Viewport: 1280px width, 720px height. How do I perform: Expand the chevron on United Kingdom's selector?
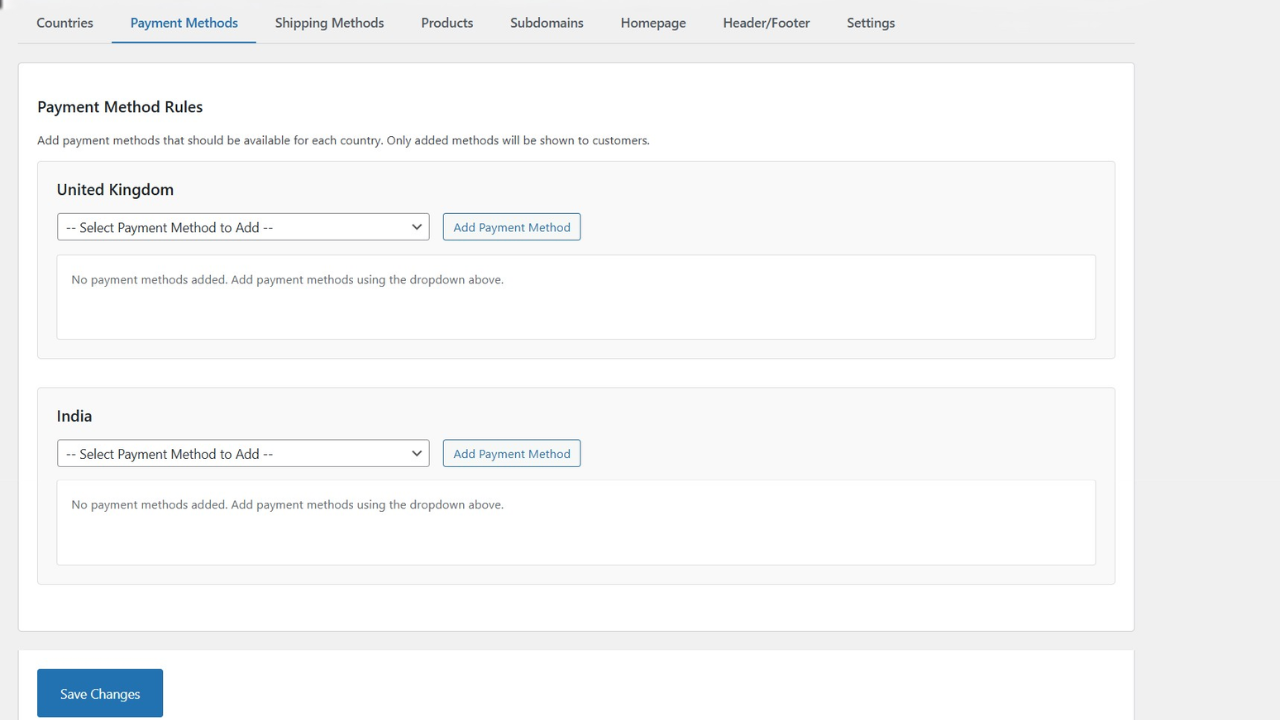417,227
